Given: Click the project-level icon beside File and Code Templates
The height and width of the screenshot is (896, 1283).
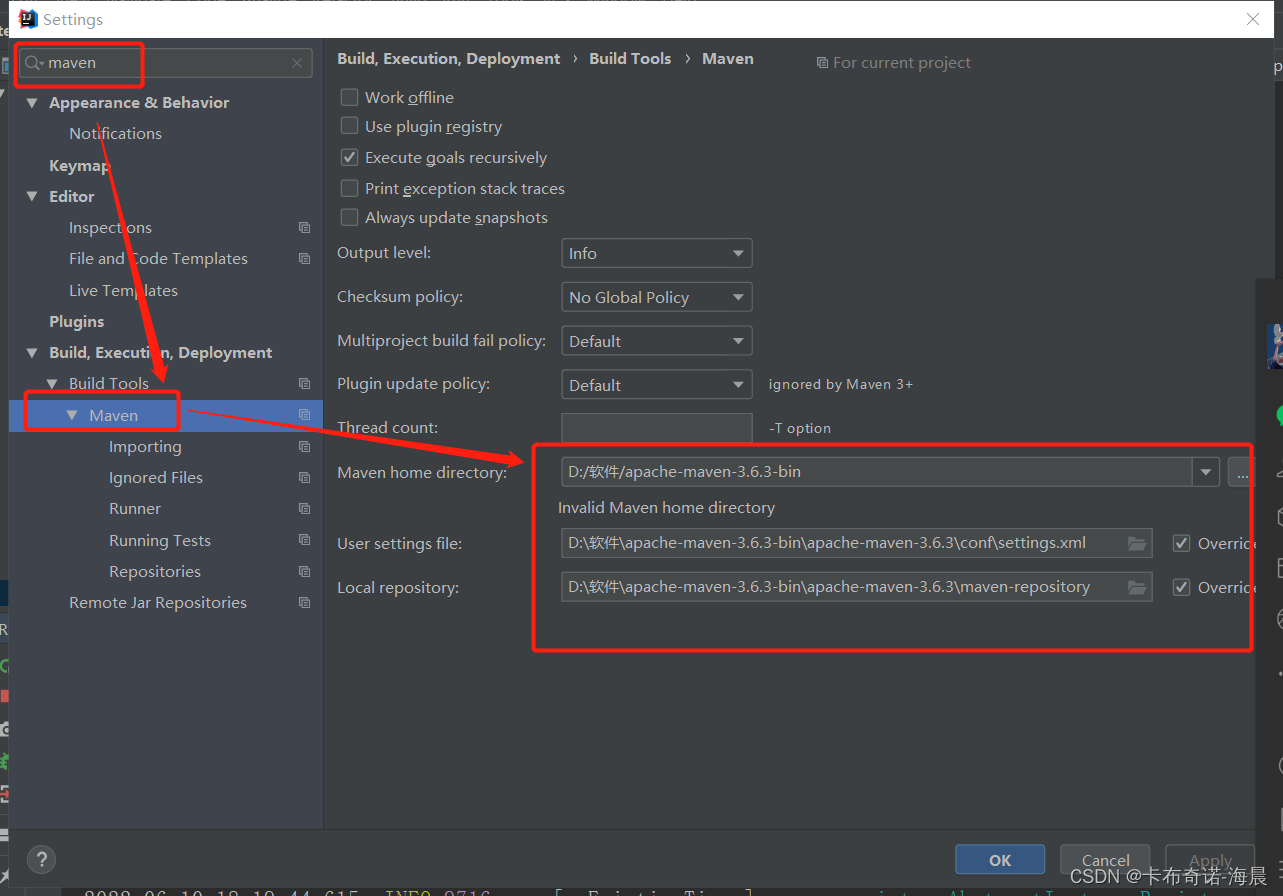Looking at the screenshot, I should tap(304, 258).
